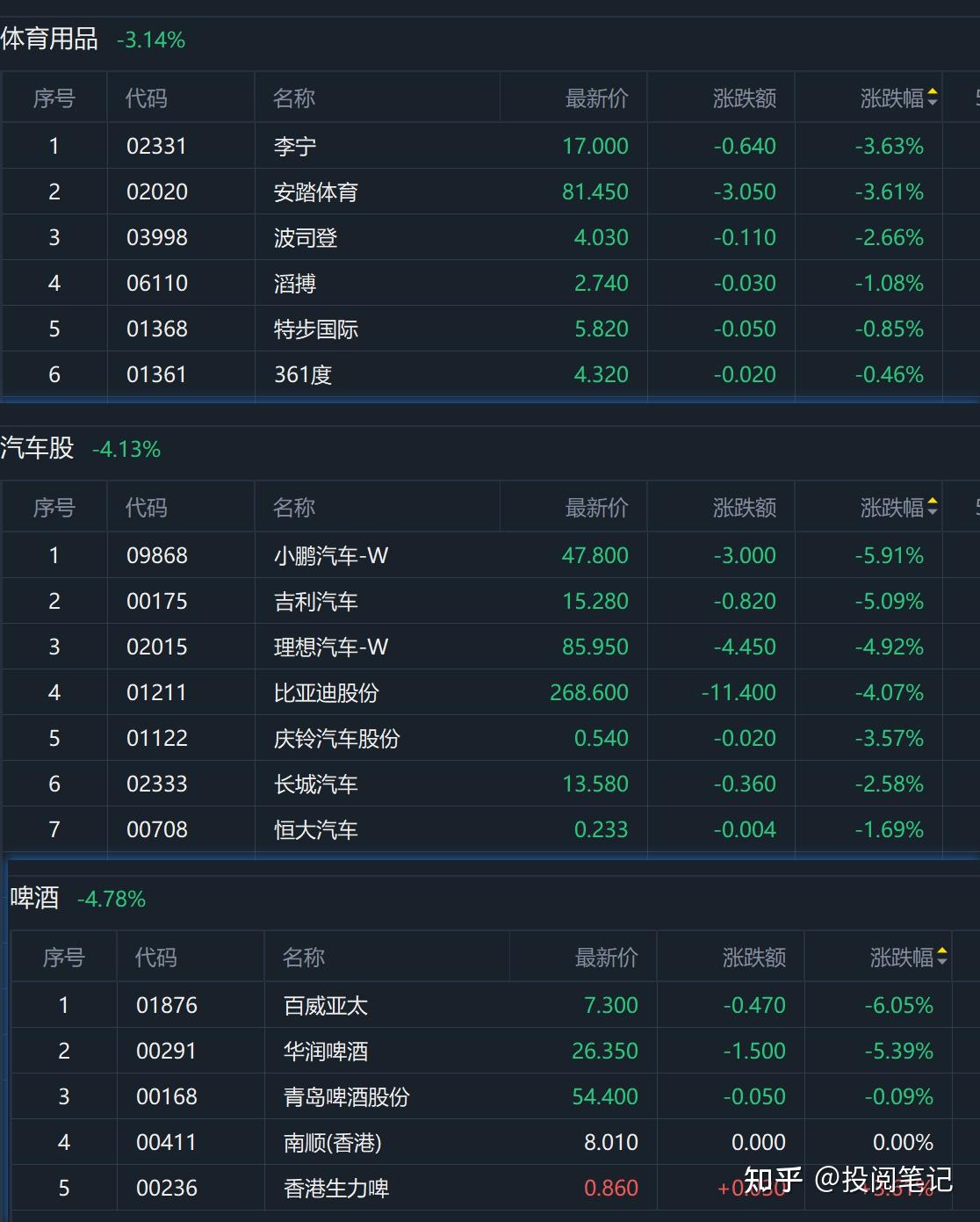The image size is (980, 1222).
Task: Select stock 小鹏汽车-W
Action: pos(330,555)
